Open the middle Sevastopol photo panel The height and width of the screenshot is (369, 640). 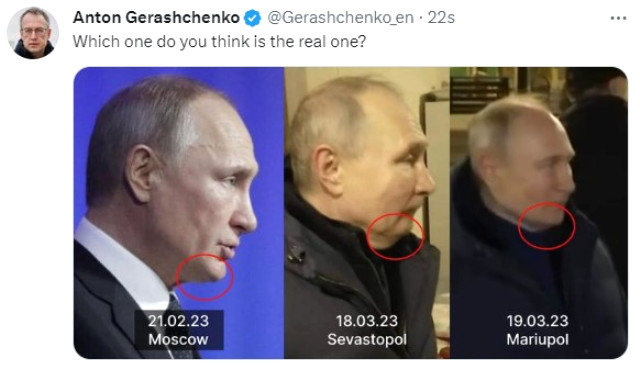point(367,213)
